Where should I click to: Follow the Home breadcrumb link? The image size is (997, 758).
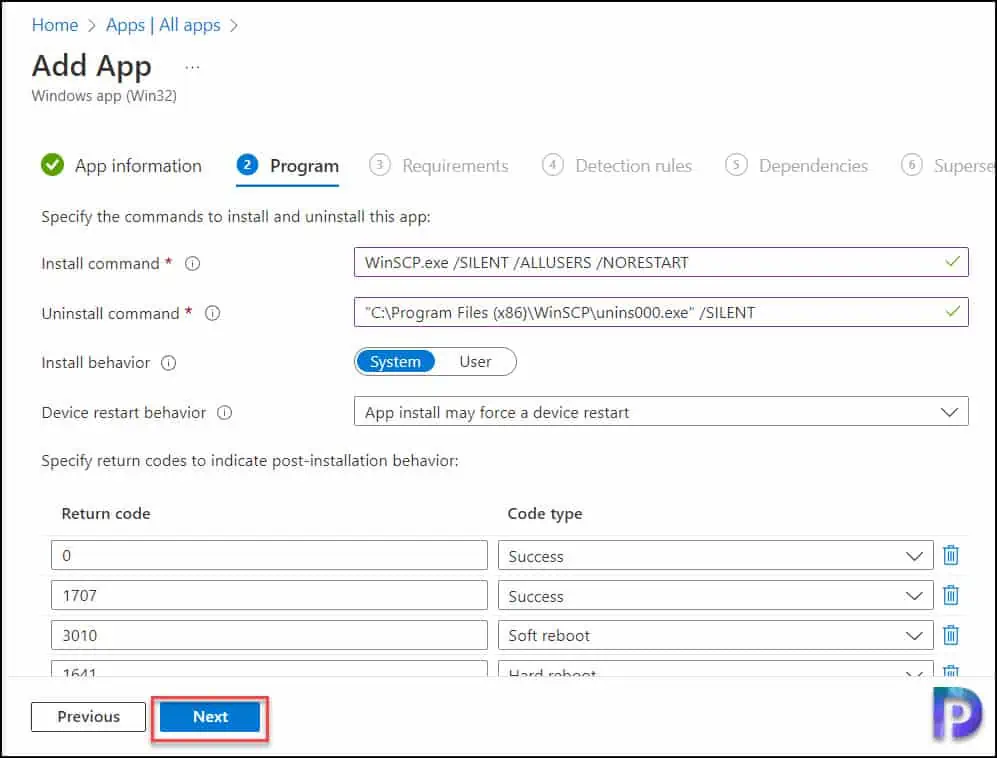click(55, 25)
